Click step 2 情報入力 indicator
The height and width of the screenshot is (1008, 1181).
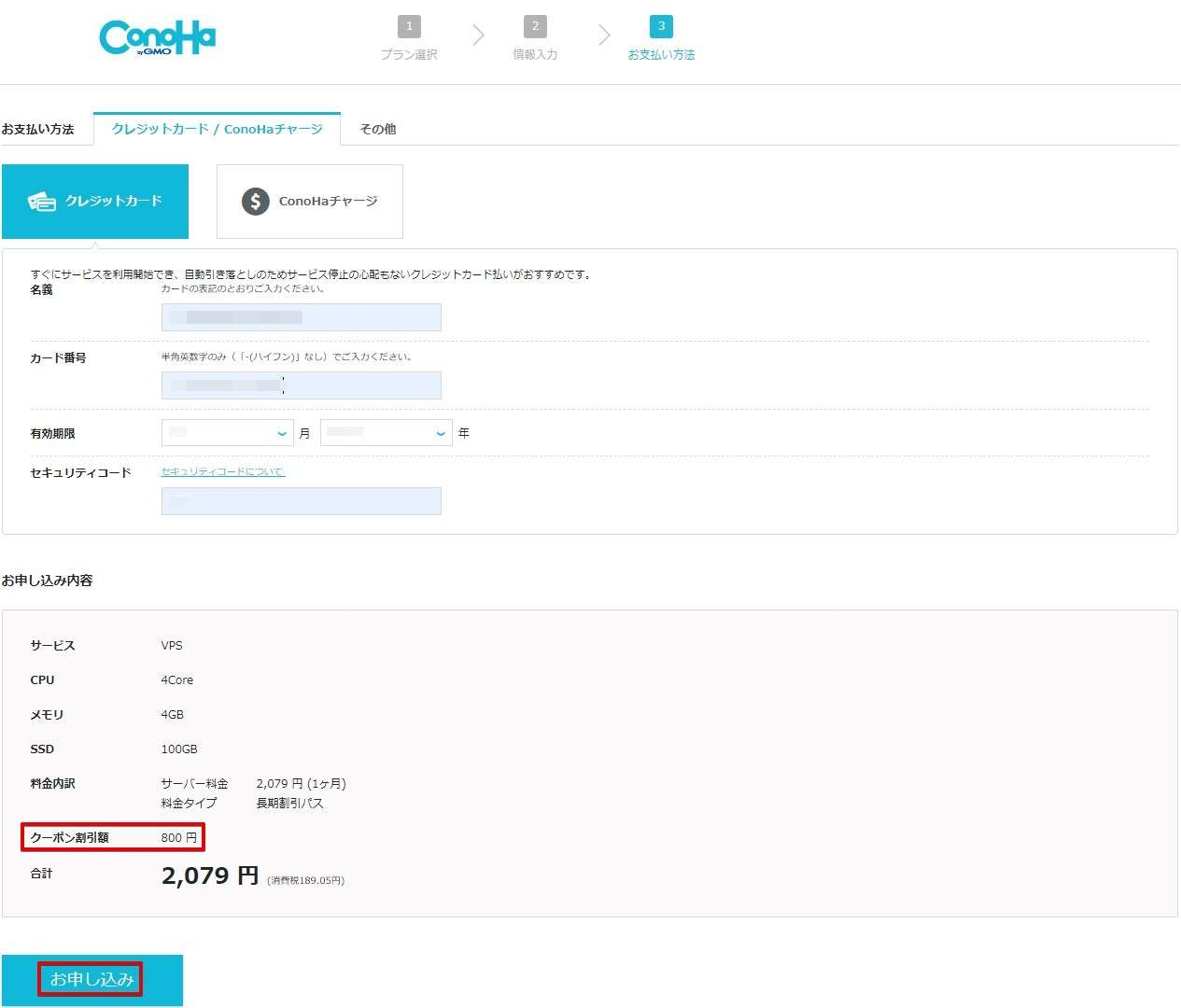535,39
